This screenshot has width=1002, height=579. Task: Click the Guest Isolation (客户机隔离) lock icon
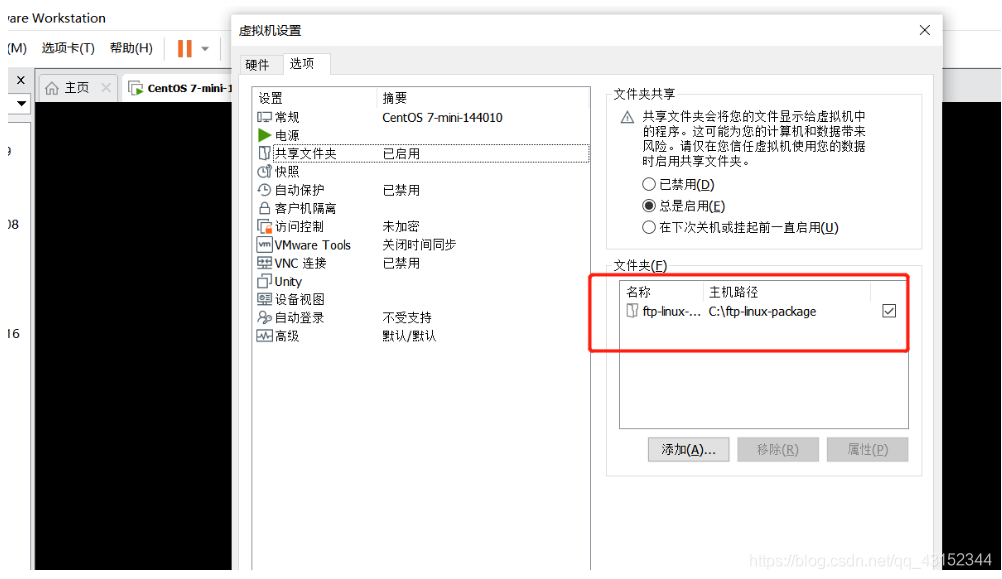tap(264, 208)
